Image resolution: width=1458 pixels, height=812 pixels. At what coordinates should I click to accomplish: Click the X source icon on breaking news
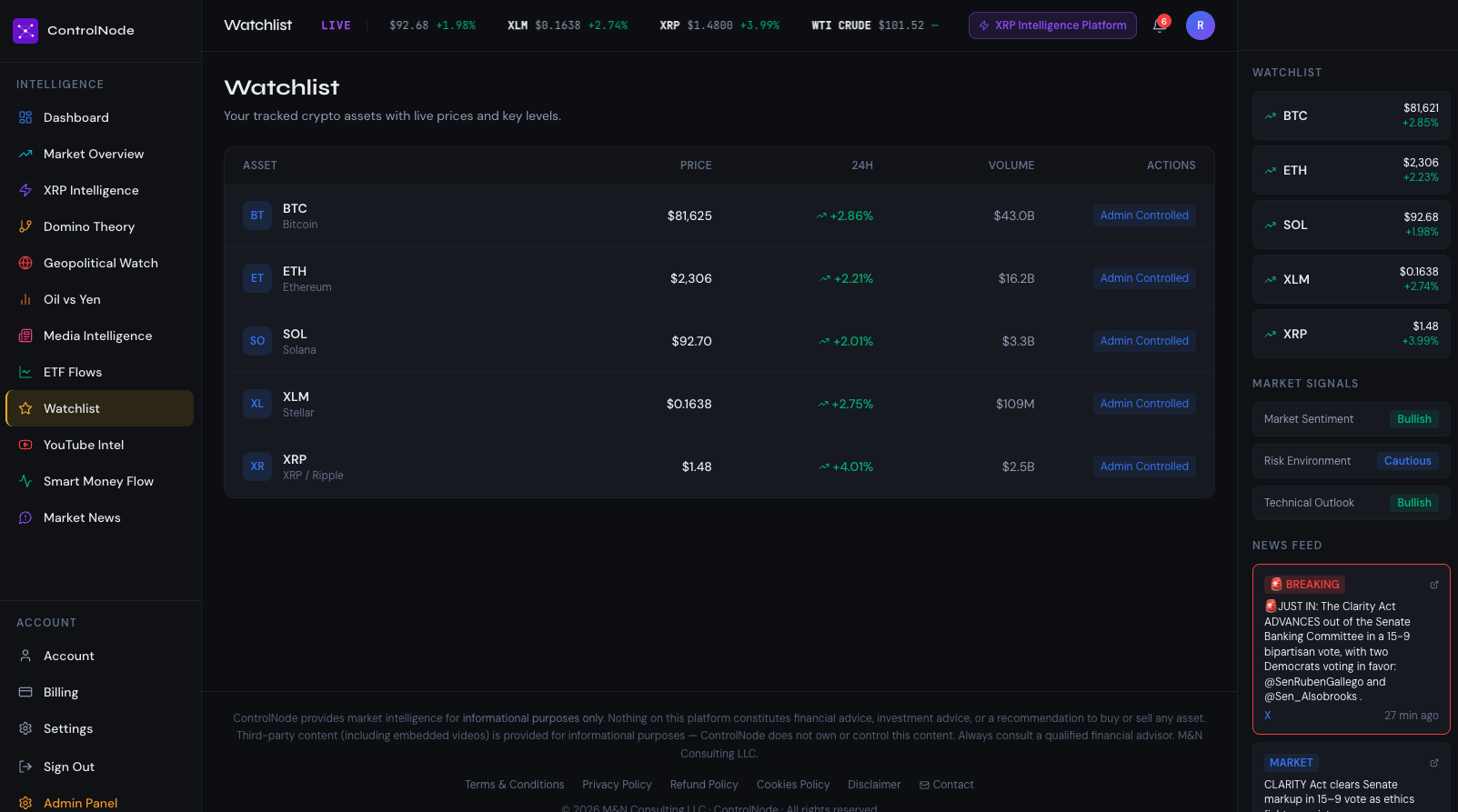tap(1268, 716)
